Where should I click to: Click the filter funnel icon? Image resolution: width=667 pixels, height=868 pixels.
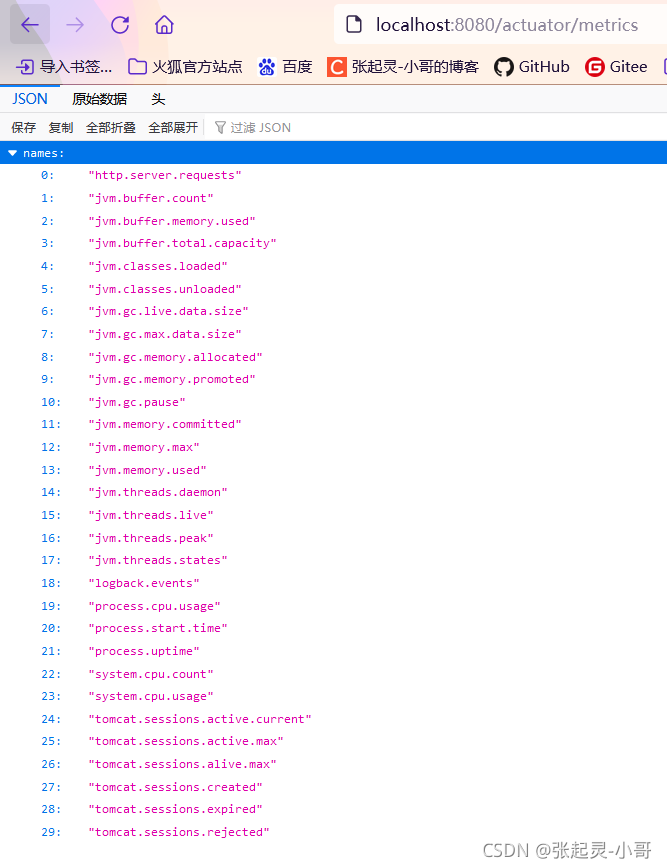click(x=220, y=127)
